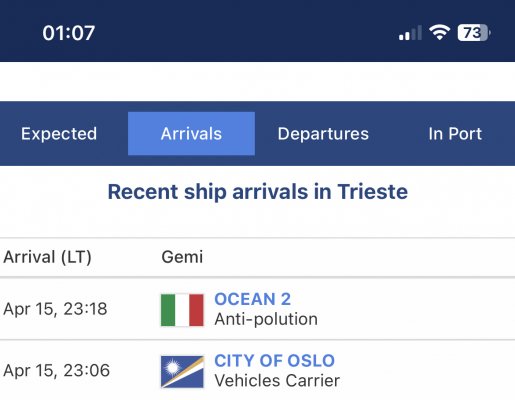The height and width of the screenshot is (400, 515).
Task: Click the Marshall Islands flag icon
Action: coord(182,372)
